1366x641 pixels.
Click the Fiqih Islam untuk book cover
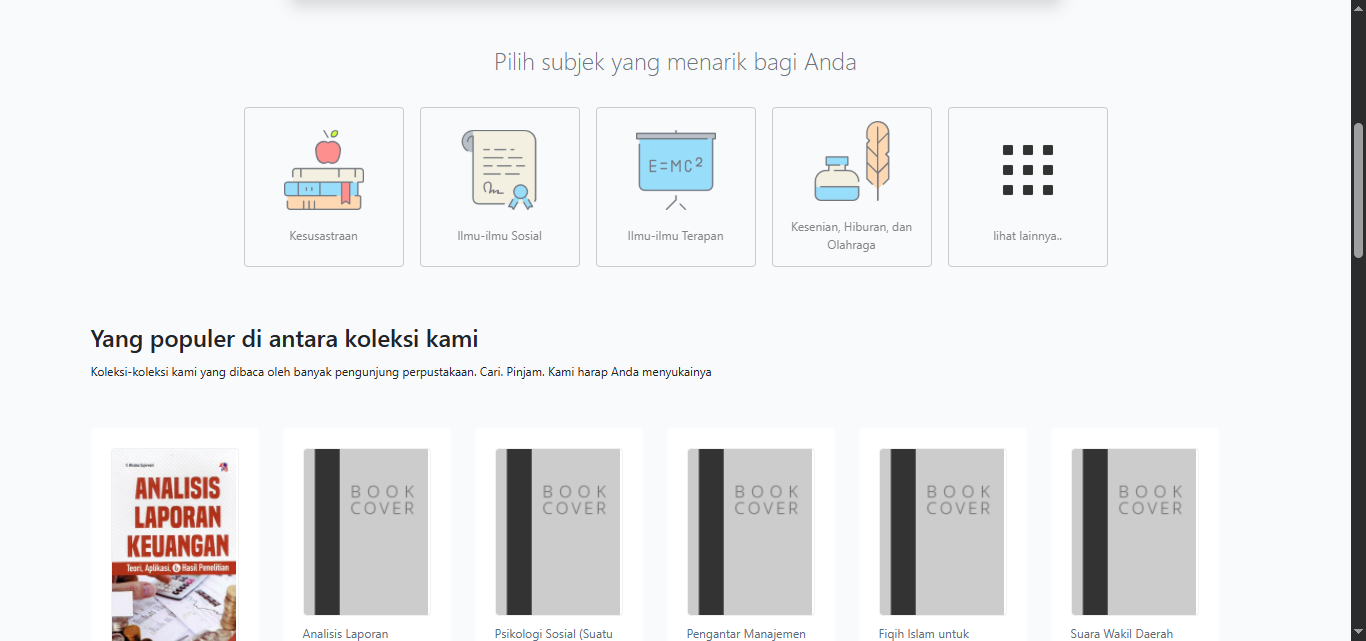pos(943,531)
